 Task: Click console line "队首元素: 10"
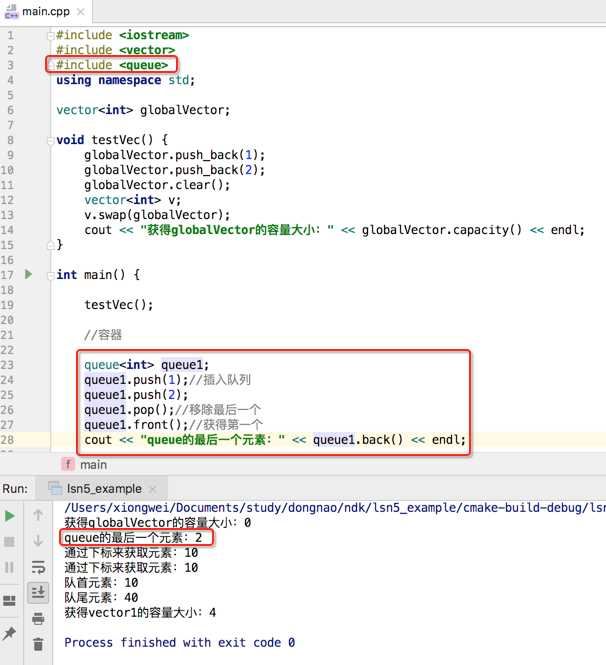(101, 583)
